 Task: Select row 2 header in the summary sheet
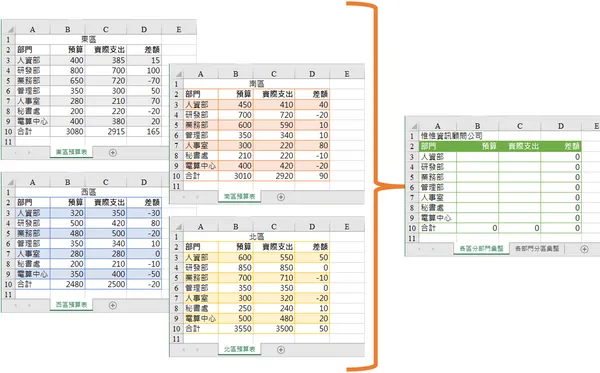tap(412, 146)
